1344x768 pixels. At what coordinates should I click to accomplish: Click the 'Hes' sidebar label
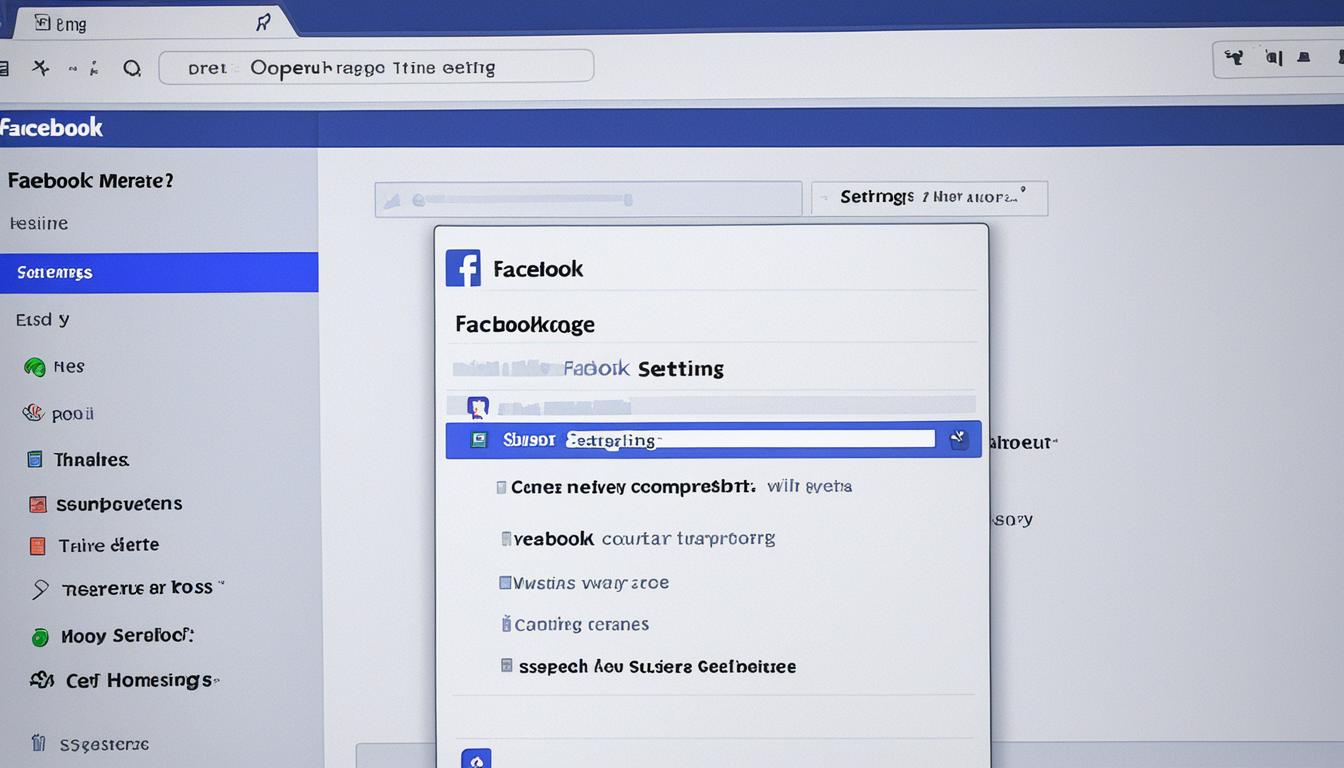69,366
